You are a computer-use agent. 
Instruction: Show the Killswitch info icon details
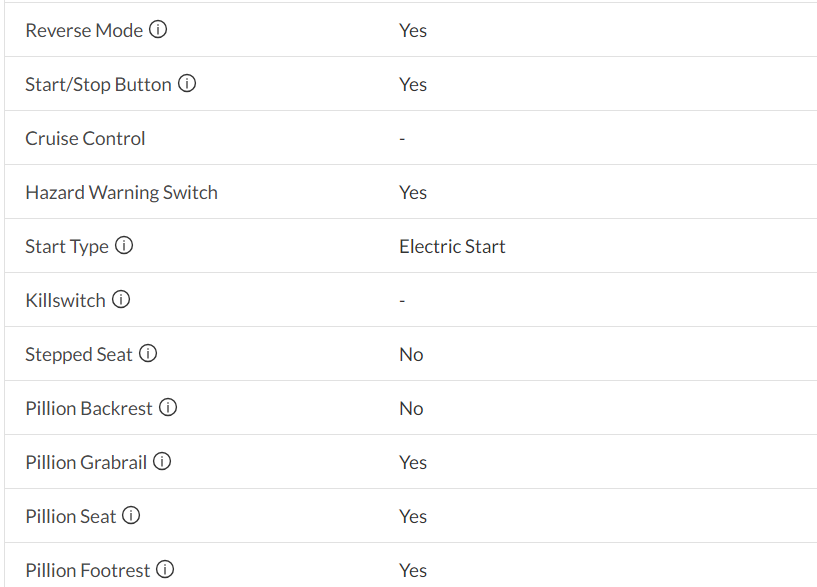(121, 300)
